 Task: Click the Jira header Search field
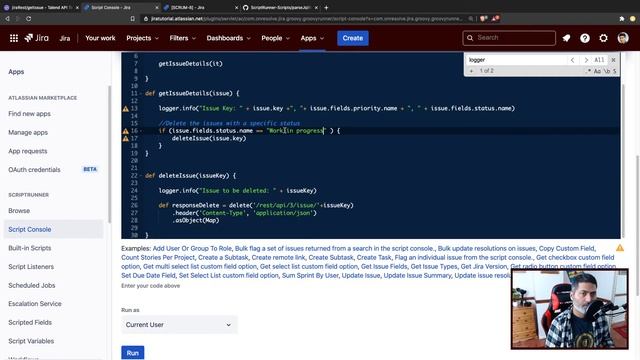(x=509, y=38)
